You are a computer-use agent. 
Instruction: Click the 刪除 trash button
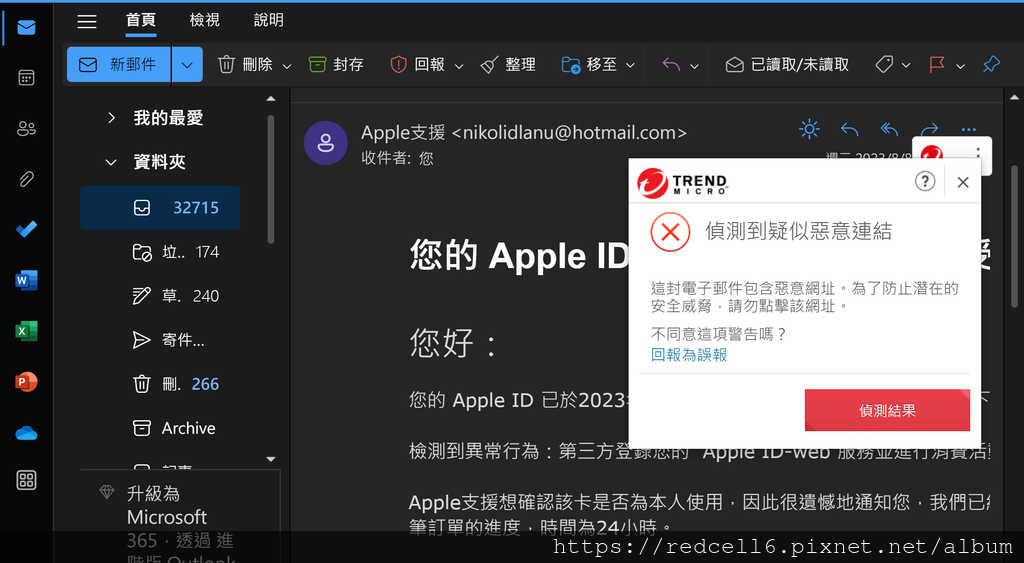[x=245, y=65]
